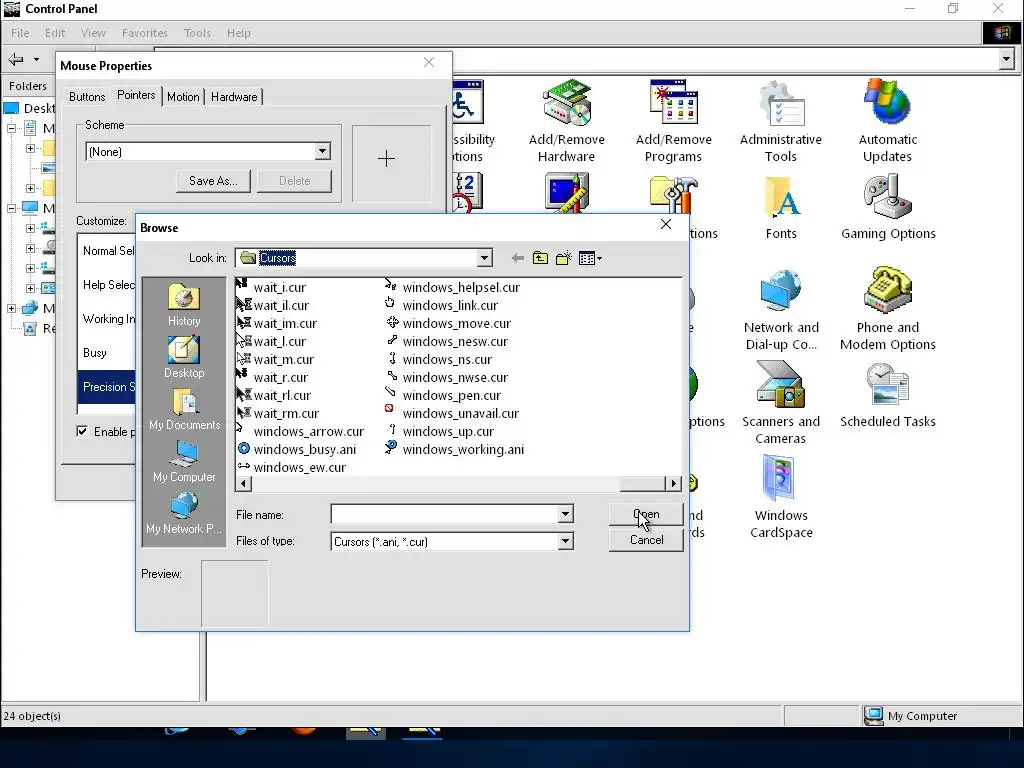Open the File name dropdown arrow
Image resolution: width=1024 pixels, height=768 pixels.
(566, 514)
